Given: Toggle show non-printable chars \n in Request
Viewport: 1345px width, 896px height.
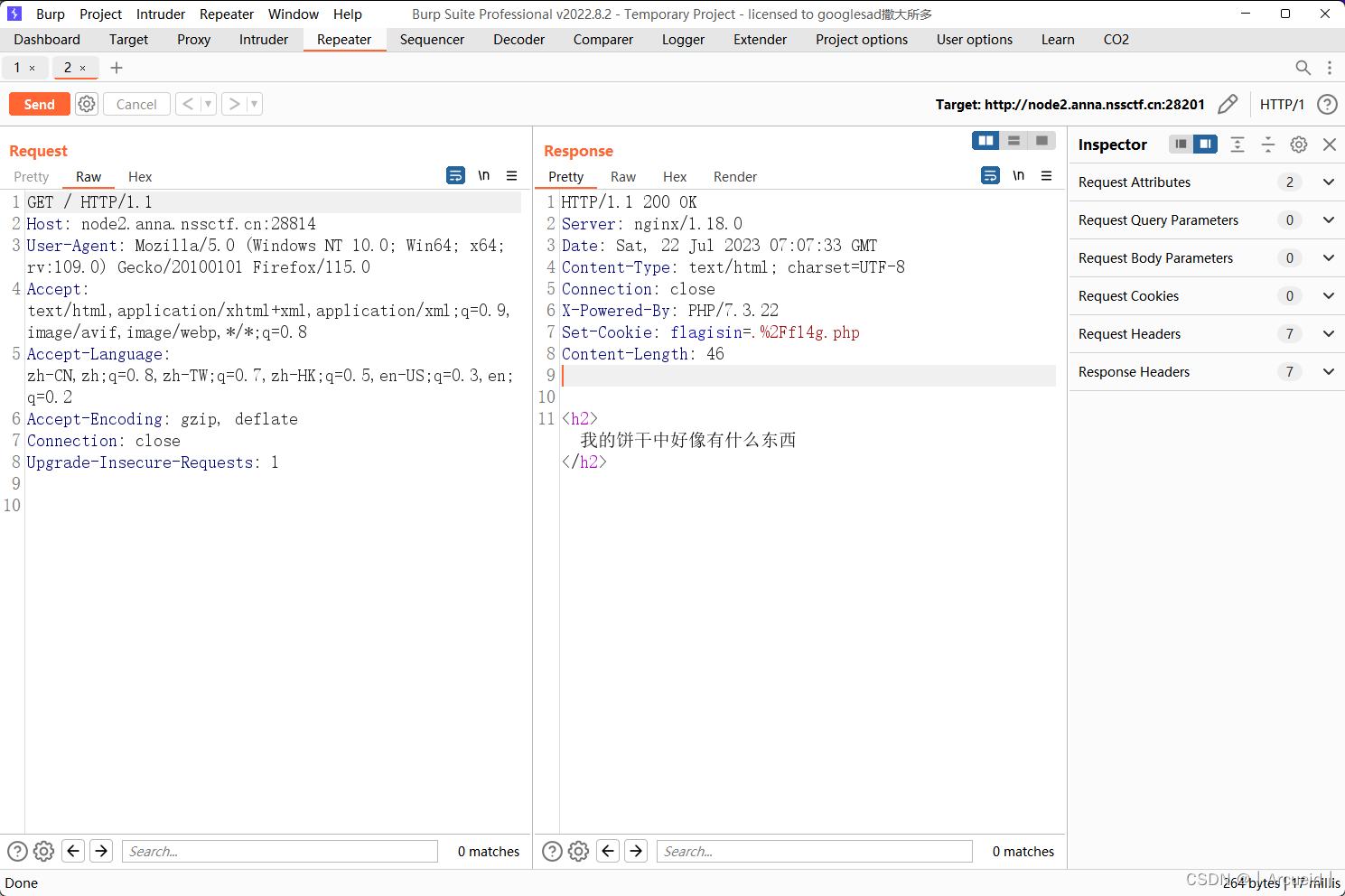Looking at the screenshot, I should 484,175.
